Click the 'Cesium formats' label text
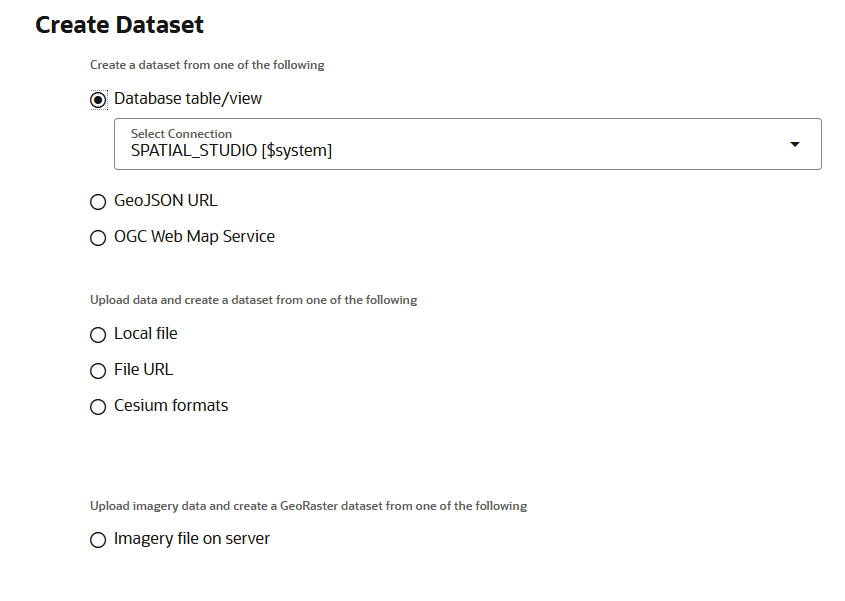 (171, 405)
